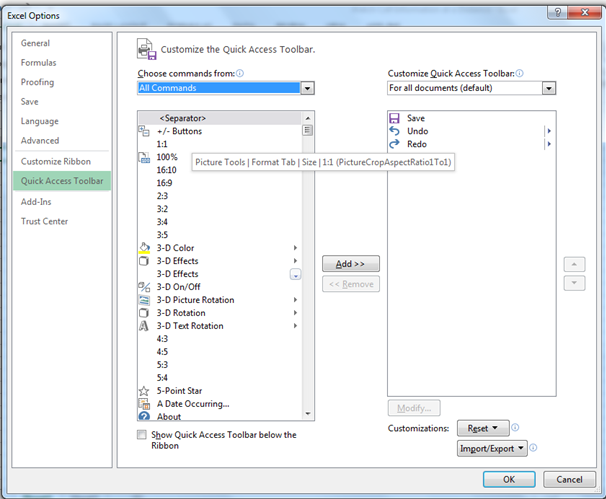Select the 4:3 aspect ratio command
The width and height of the screenshot is (606, 499).
220,339
